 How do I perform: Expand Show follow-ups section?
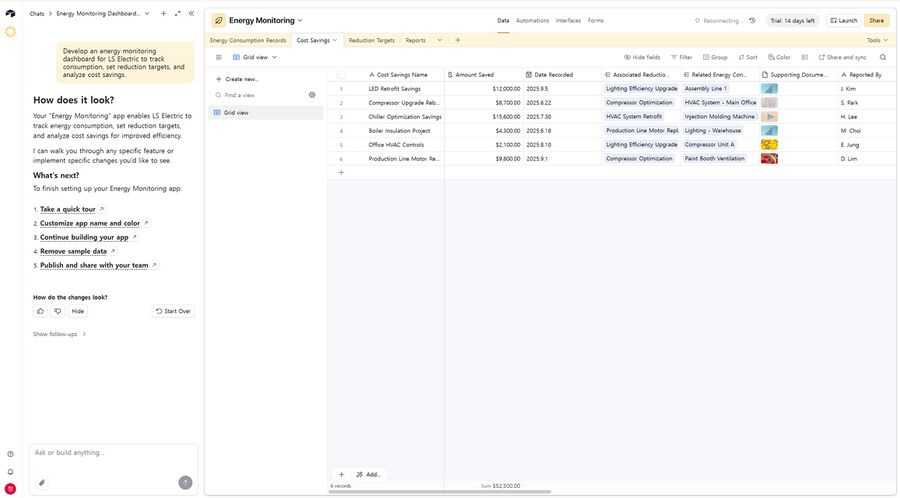click(59, 334)
